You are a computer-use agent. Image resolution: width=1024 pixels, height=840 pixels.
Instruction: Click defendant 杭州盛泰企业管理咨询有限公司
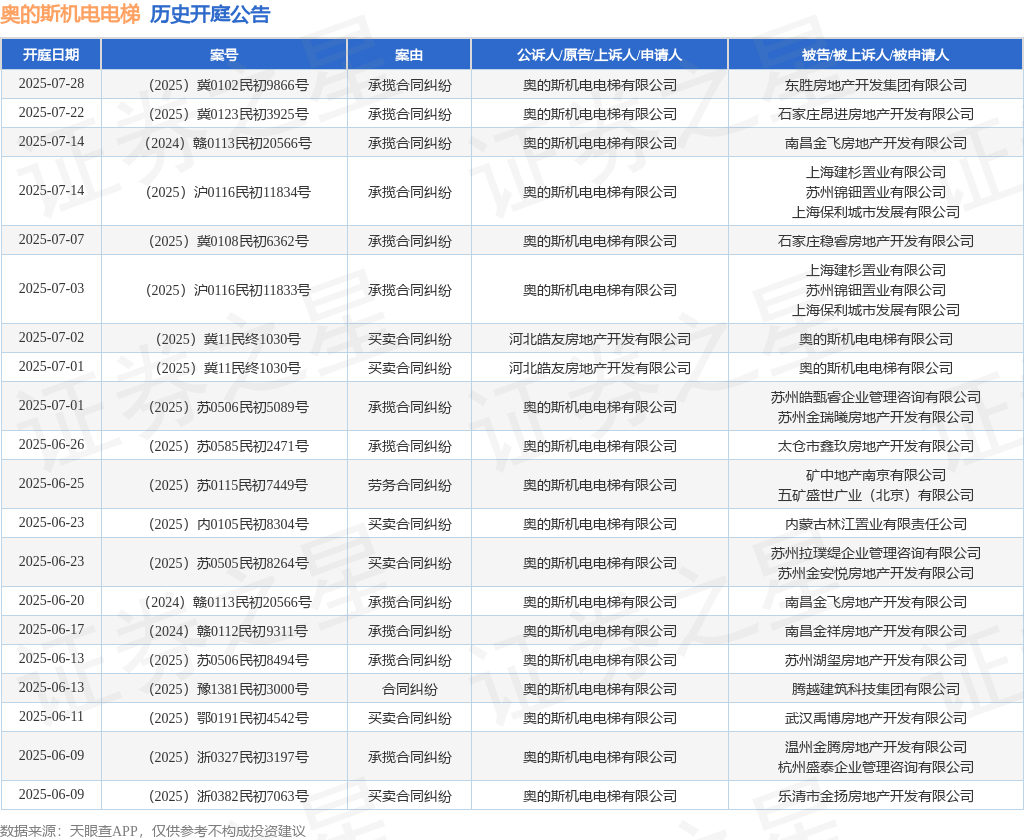pyautogui.click(x=875, y=767)
